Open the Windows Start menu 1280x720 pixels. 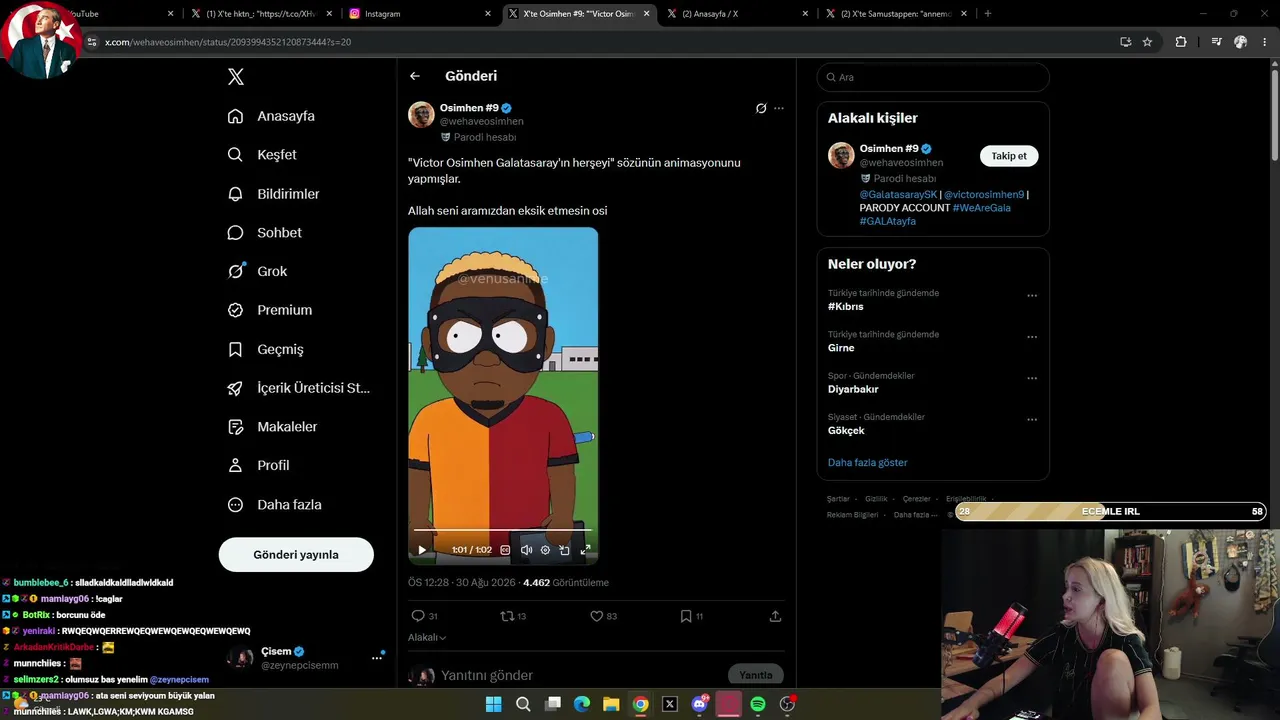click(x=493, y=704)
